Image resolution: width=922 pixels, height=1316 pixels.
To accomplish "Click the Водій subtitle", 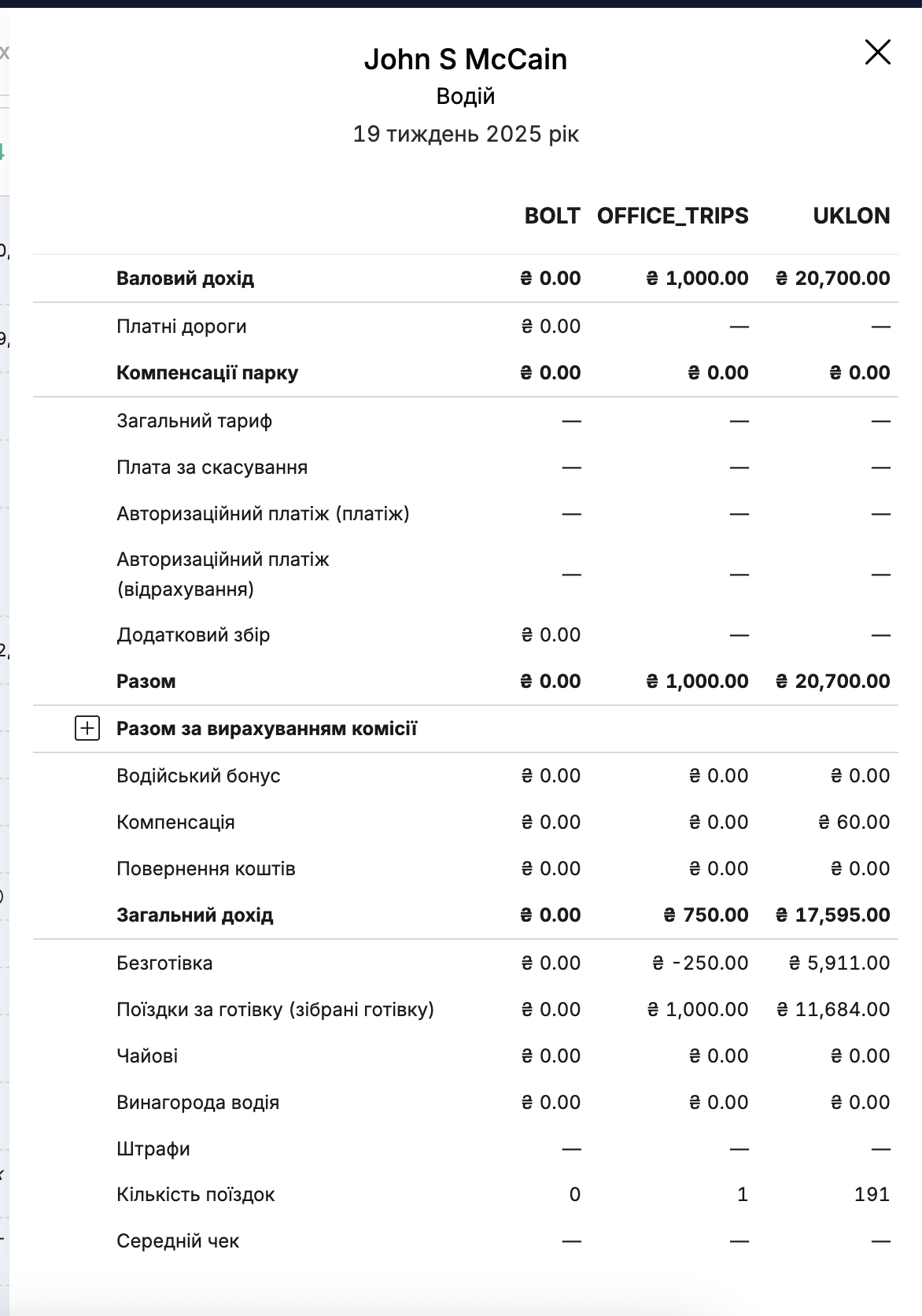I will pyautogui.click(x=466, y=96).
